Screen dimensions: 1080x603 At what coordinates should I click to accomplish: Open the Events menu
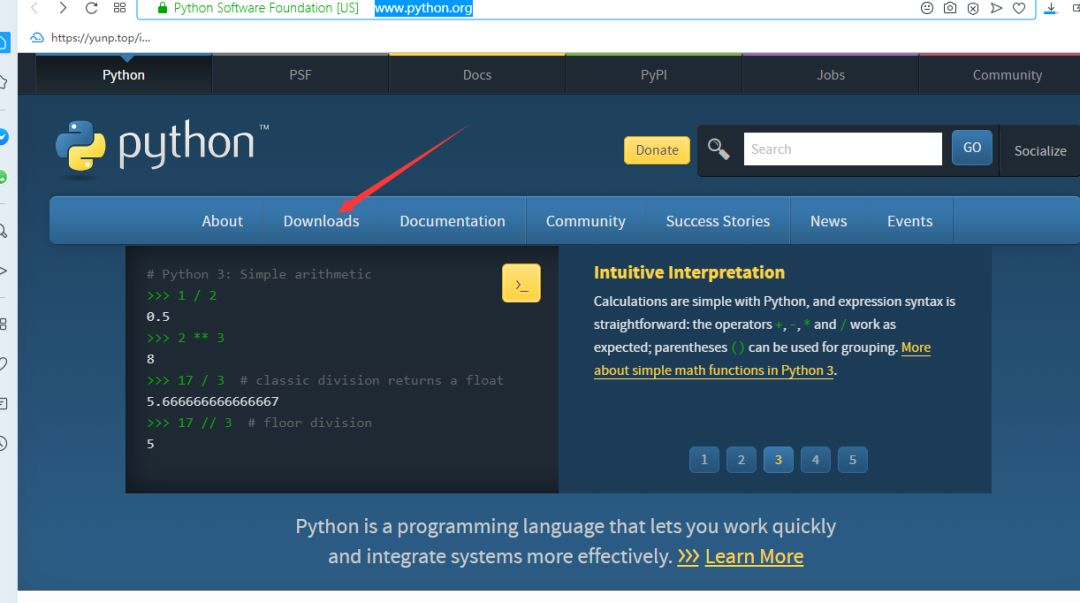[x=910, y=221]
